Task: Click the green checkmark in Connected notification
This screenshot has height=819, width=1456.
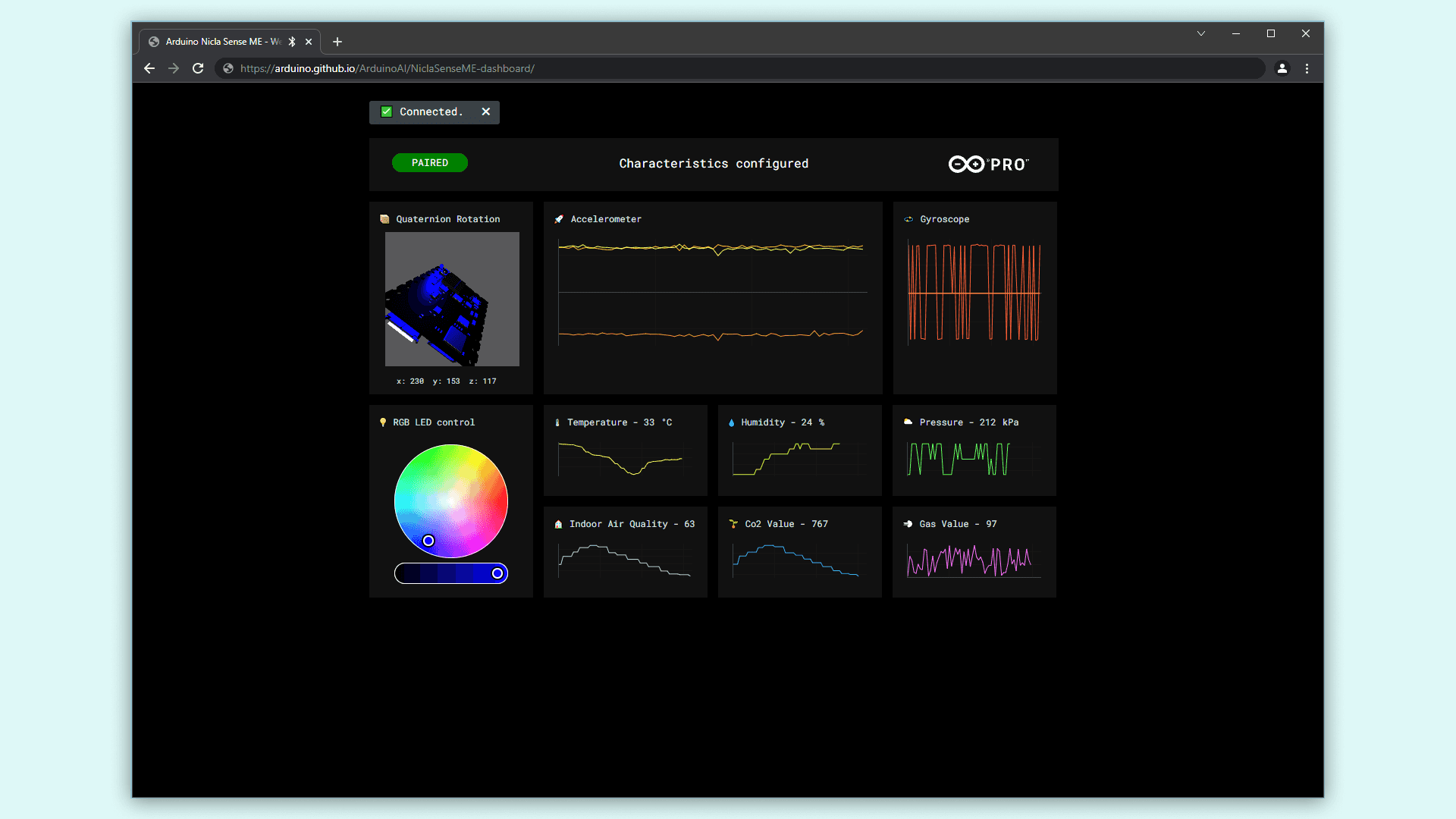Action: 387,111
